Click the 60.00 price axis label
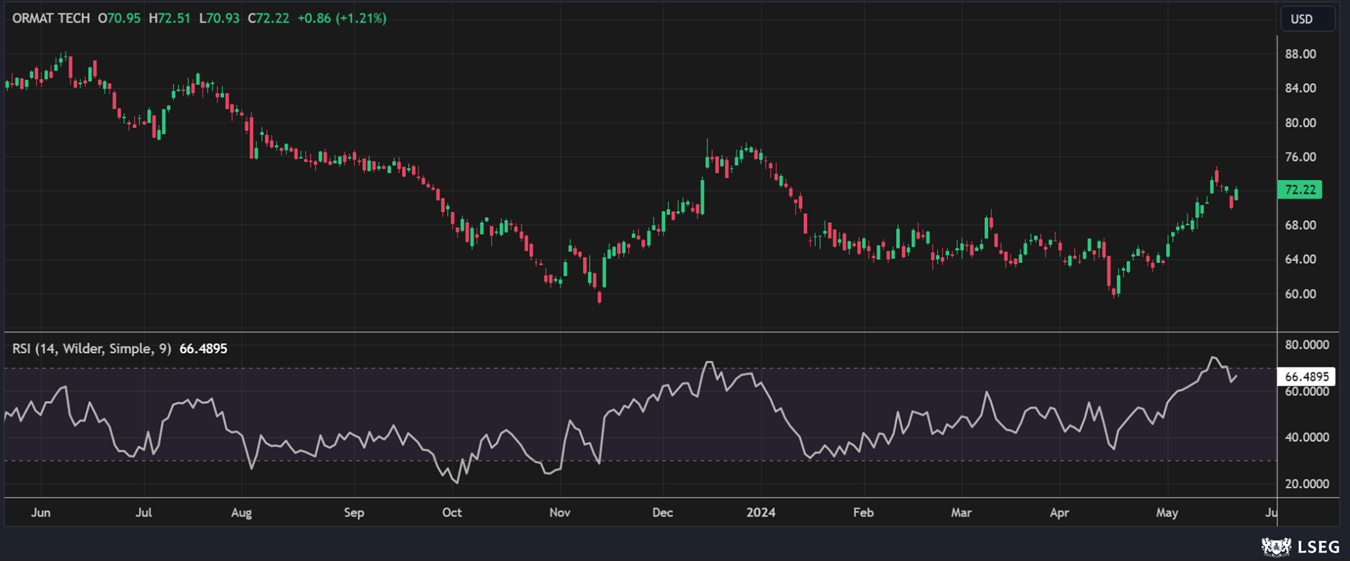The width and height of the screenshot is (1350, 561). click(x=1300, y=294)
